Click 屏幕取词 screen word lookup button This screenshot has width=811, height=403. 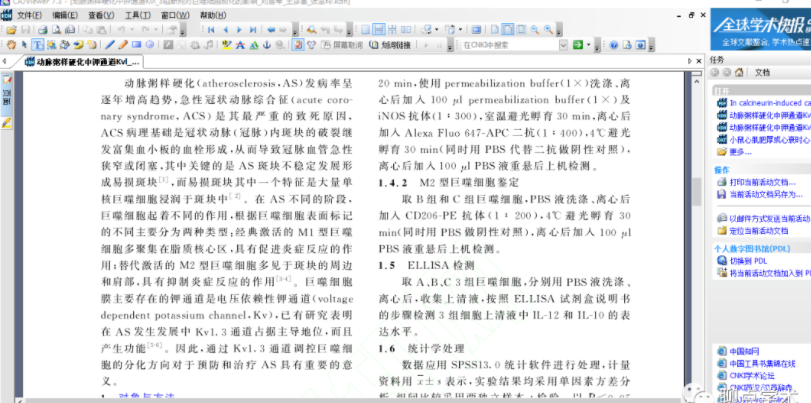click(342, 45)
